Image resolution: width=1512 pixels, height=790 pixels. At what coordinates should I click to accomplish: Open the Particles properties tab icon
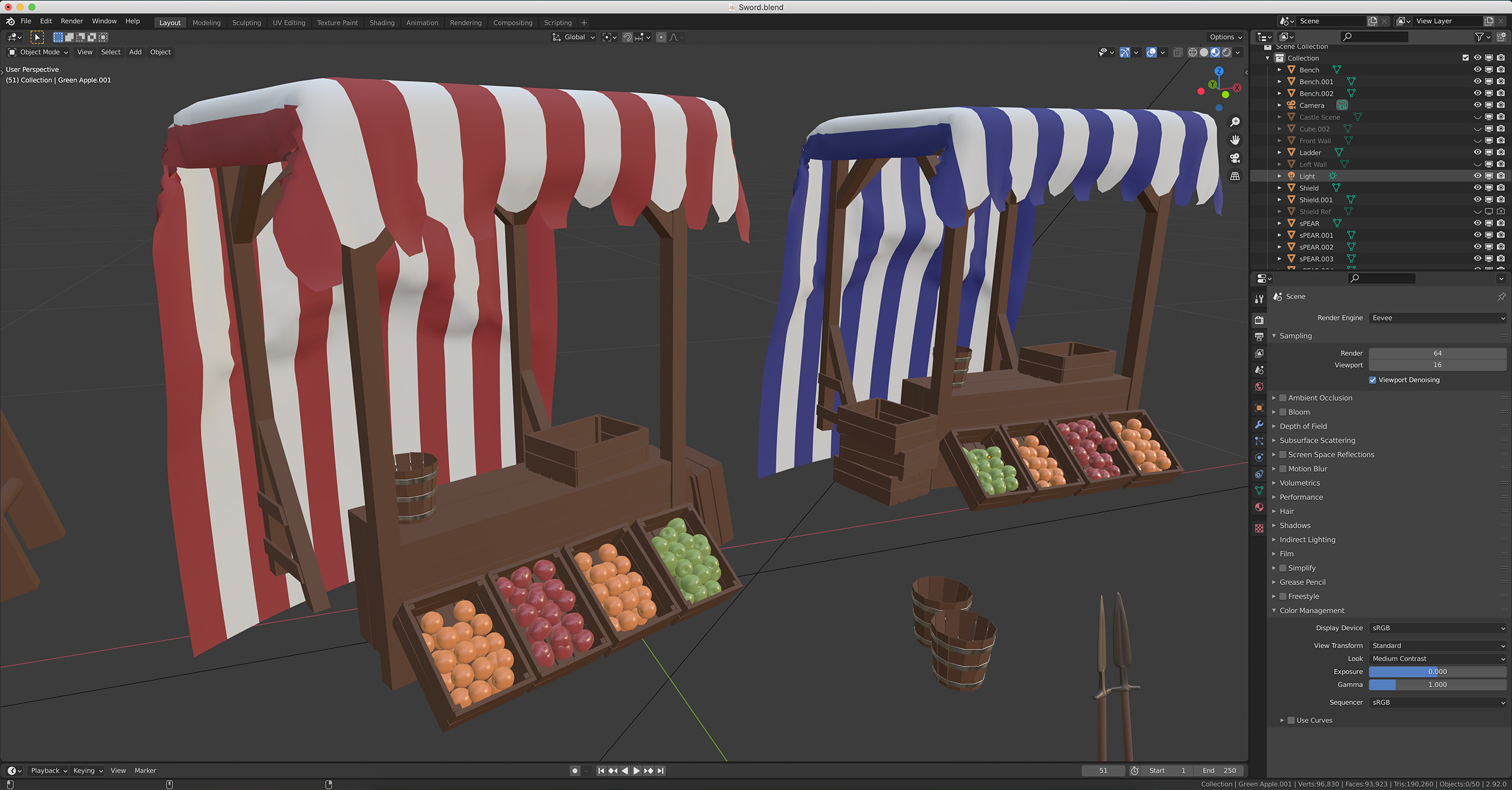1259,441
